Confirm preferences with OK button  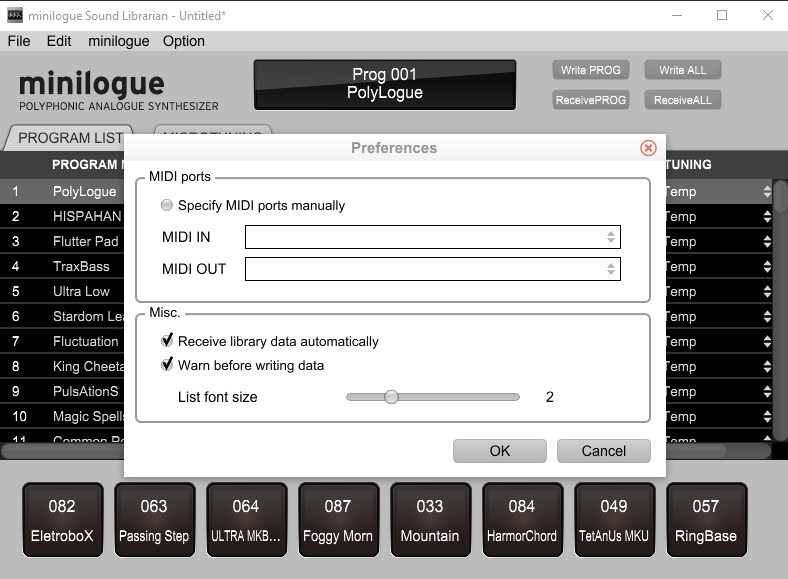500,451
